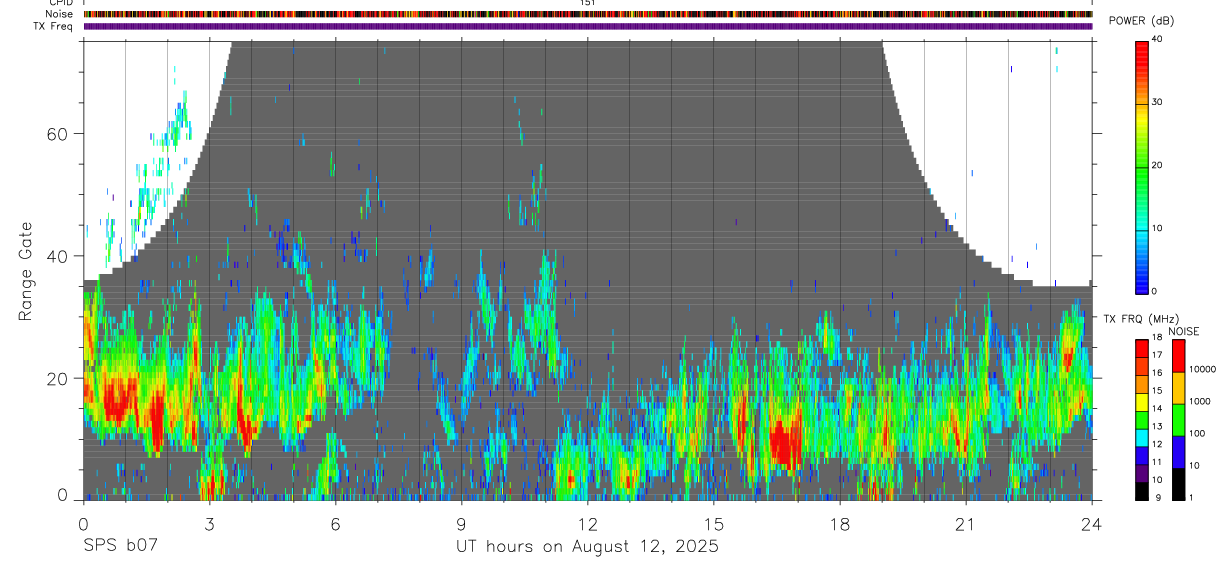Click the purple TX Freq strip at the top
The height and width of the screenshot is (567, 1228).
click(x=588, y=26)
